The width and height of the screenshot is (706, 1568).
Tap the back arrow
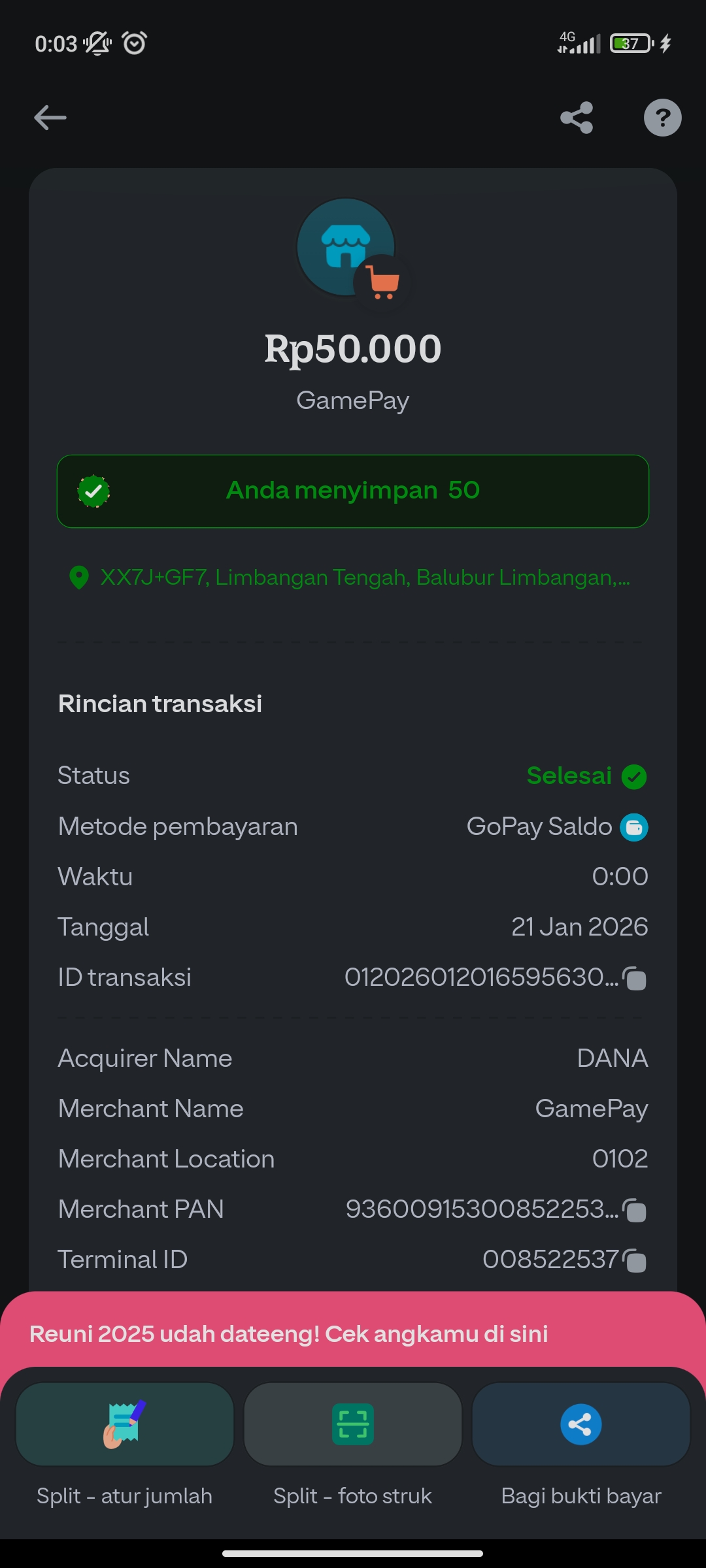[x=50, y=118]
